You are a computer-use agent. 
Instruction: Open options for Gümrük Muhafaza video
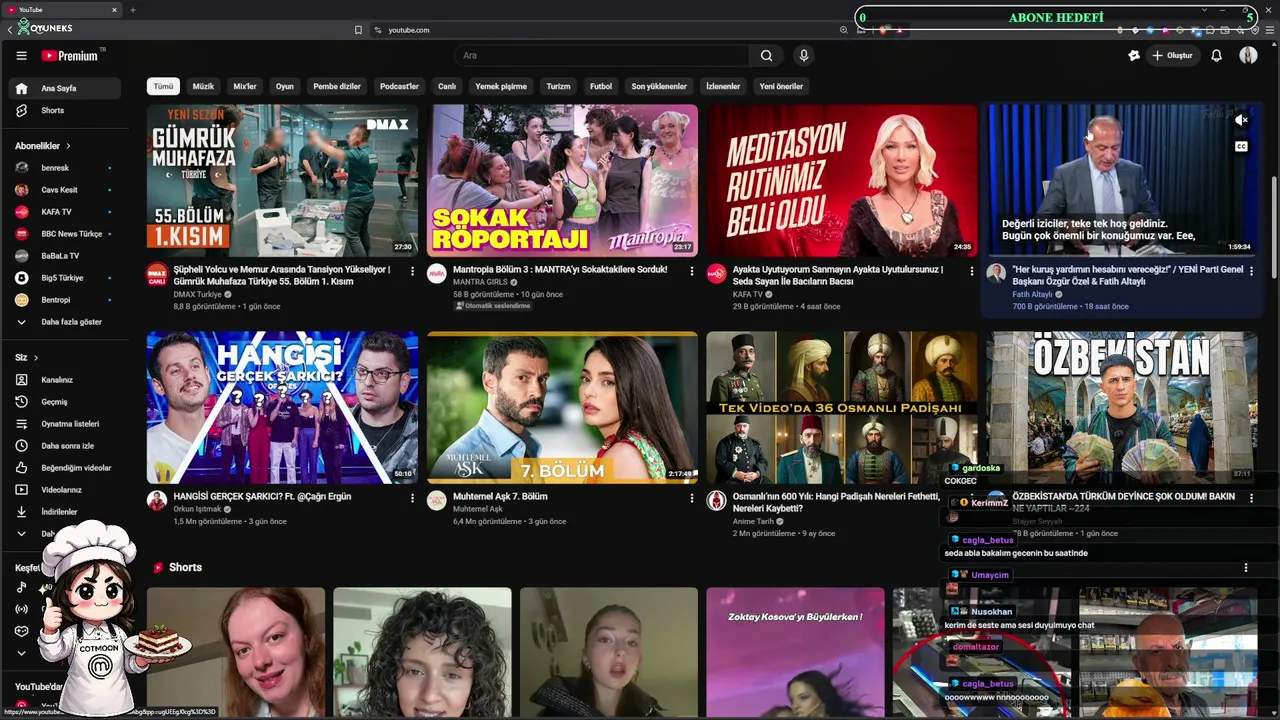point(412,271)
